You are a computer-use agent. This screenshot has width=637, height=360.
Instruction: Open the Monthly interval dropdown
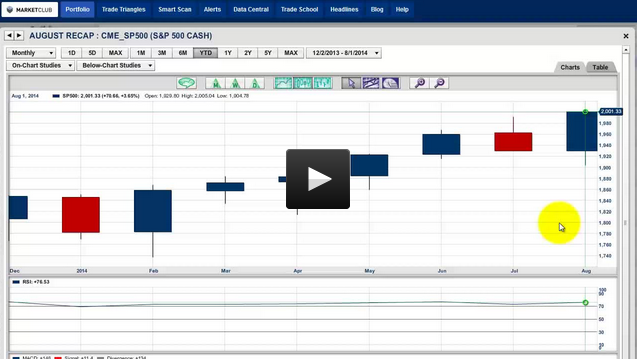(x=31, y=53)
